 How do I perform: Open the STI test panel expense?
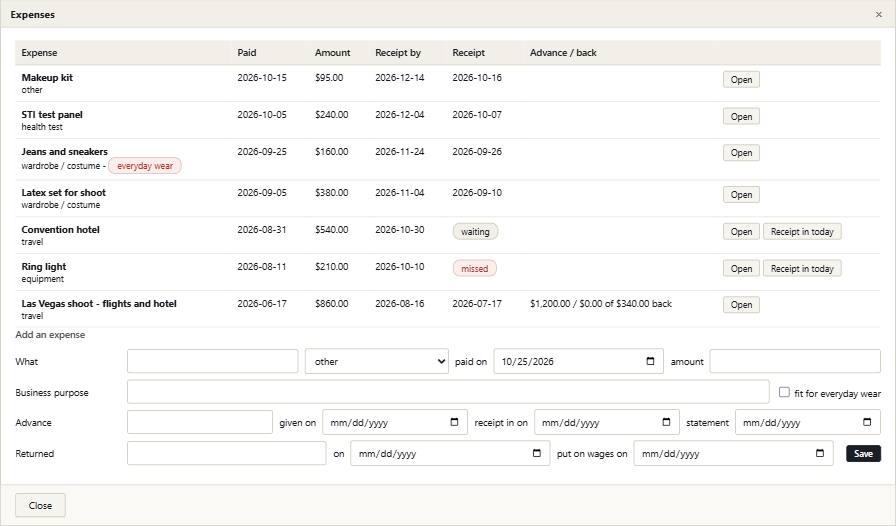[741, 117]
